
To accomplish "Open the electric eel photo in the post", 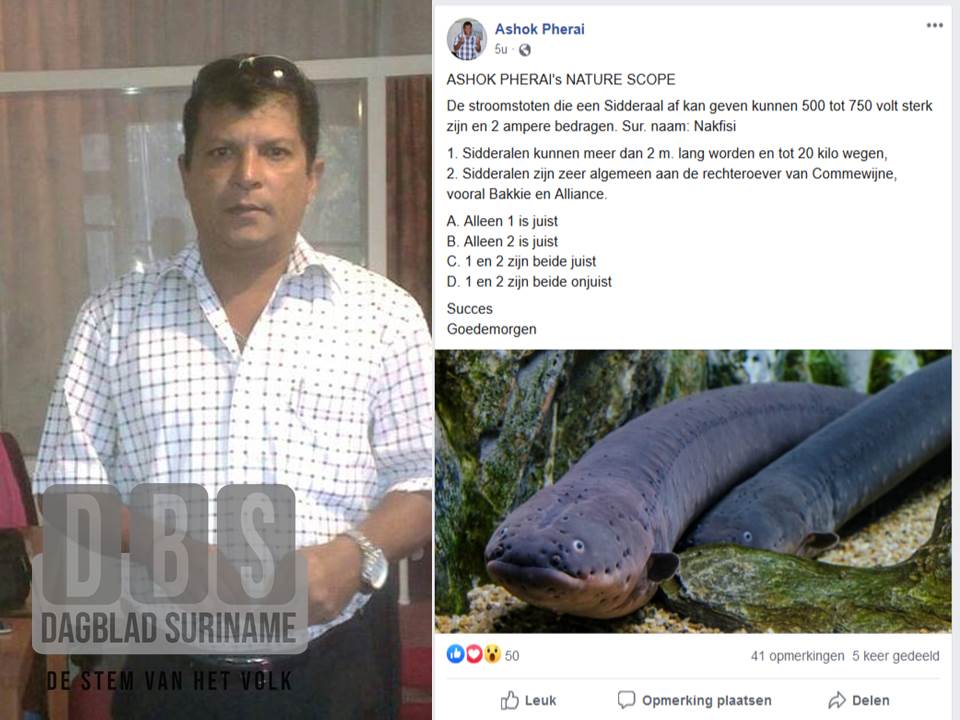I will point(693,491).
